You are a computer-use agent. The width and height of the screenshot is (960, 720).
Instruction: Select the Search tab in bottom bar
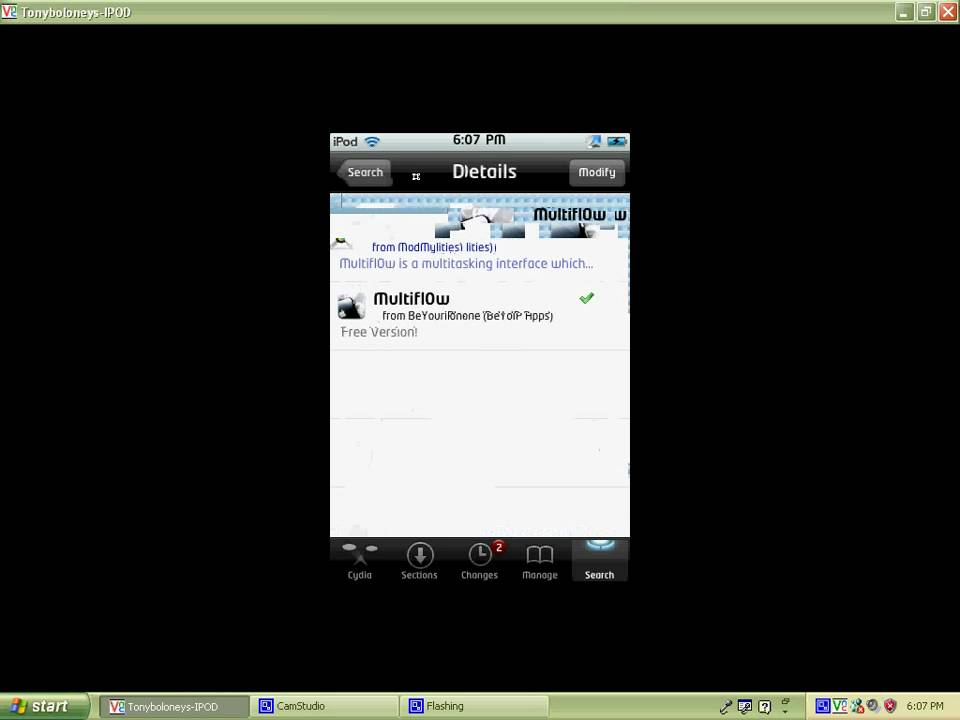click(599, 561)
